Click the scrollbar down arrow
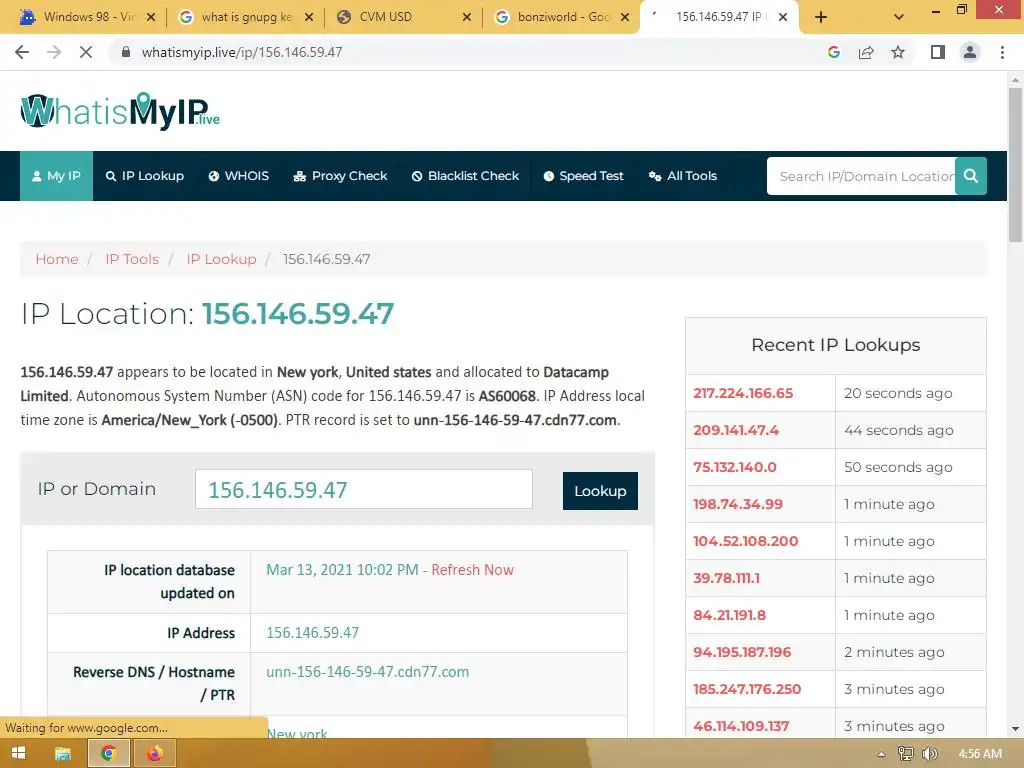Image resolution: width=1024 pixels, height=768 pixels. click(1015, 728)
